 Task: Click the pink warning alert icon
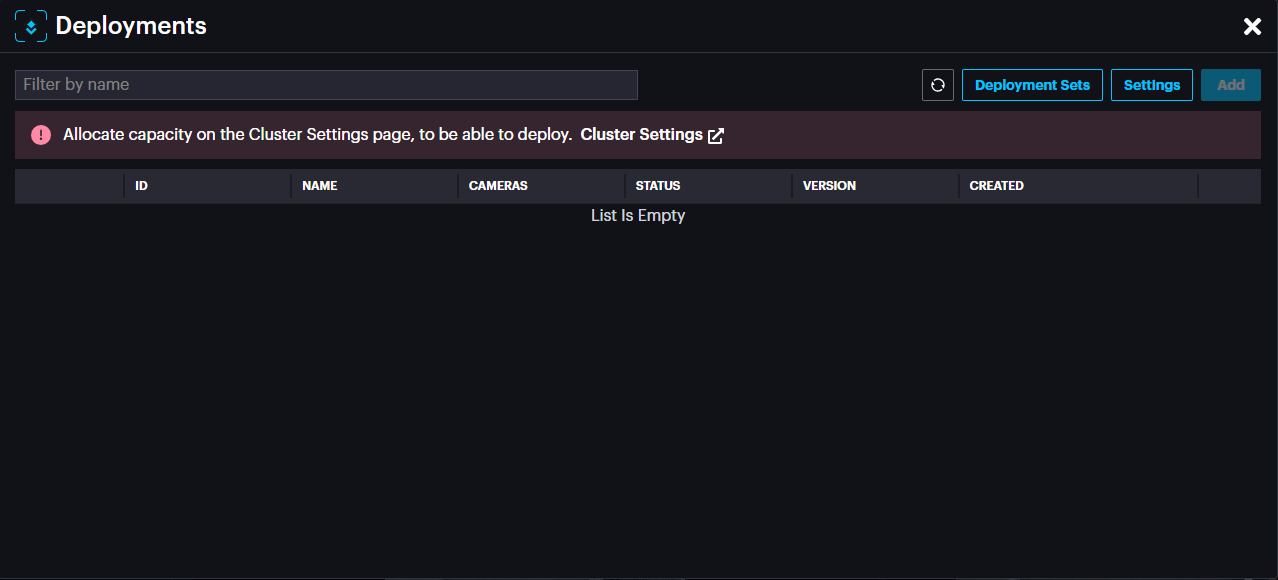pos(41,135)
